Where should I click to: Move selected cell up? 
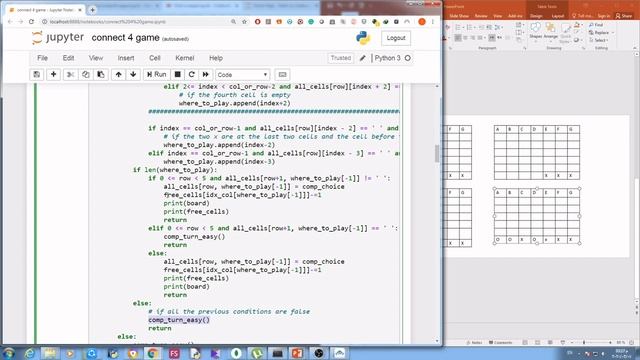(118, 75)
